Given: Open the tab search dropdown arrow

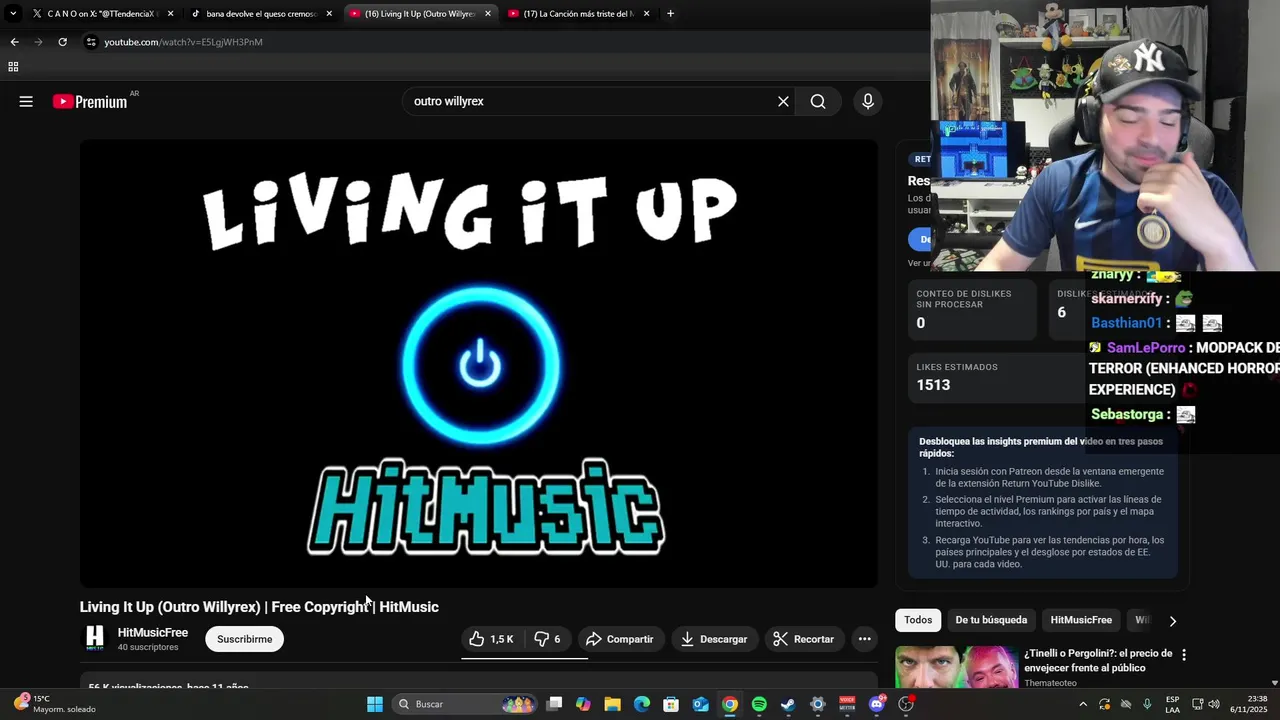Looking at the screenshot, I should [x=13, y=14].
